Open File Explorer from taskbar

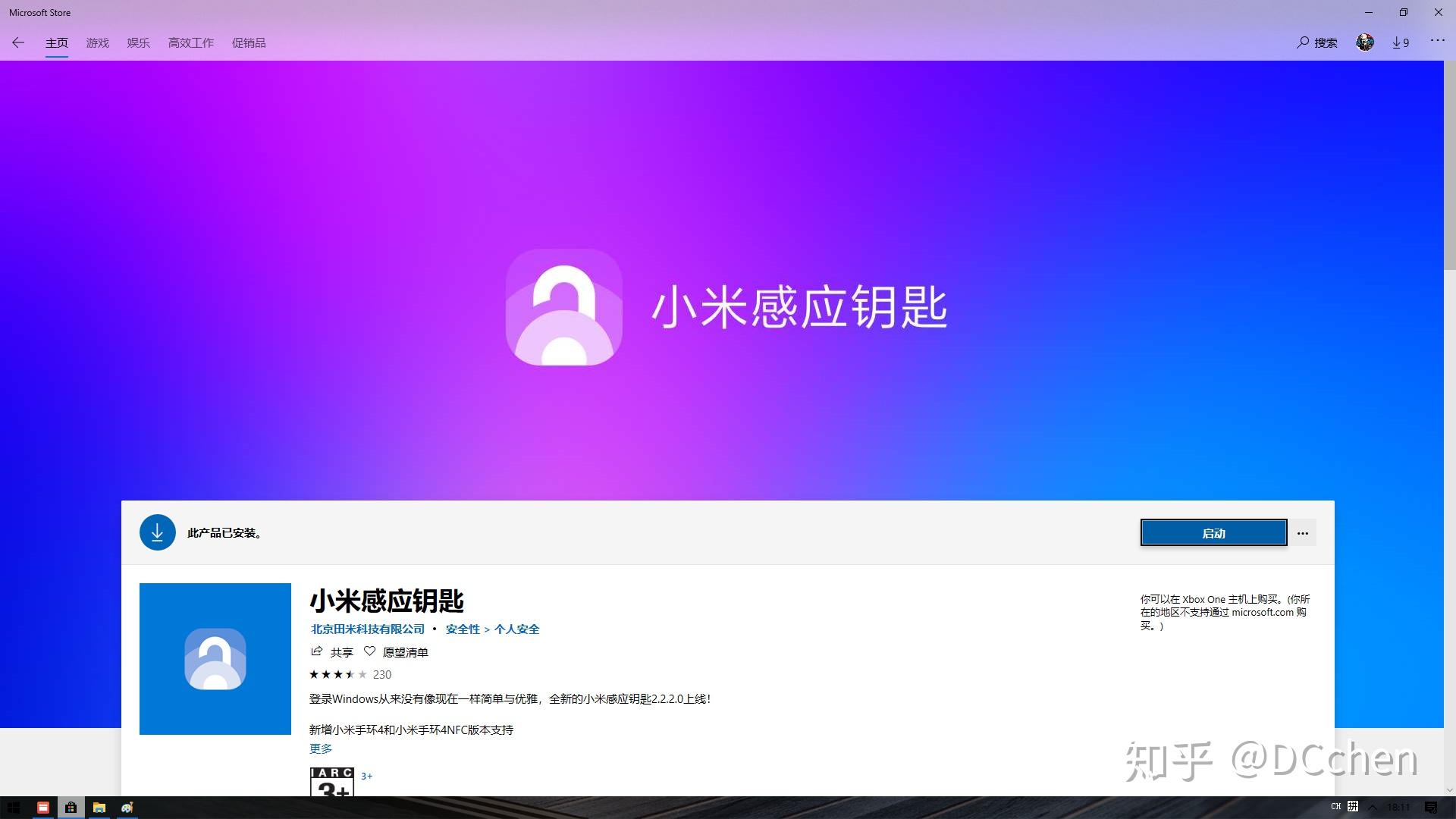coord(99,808)
